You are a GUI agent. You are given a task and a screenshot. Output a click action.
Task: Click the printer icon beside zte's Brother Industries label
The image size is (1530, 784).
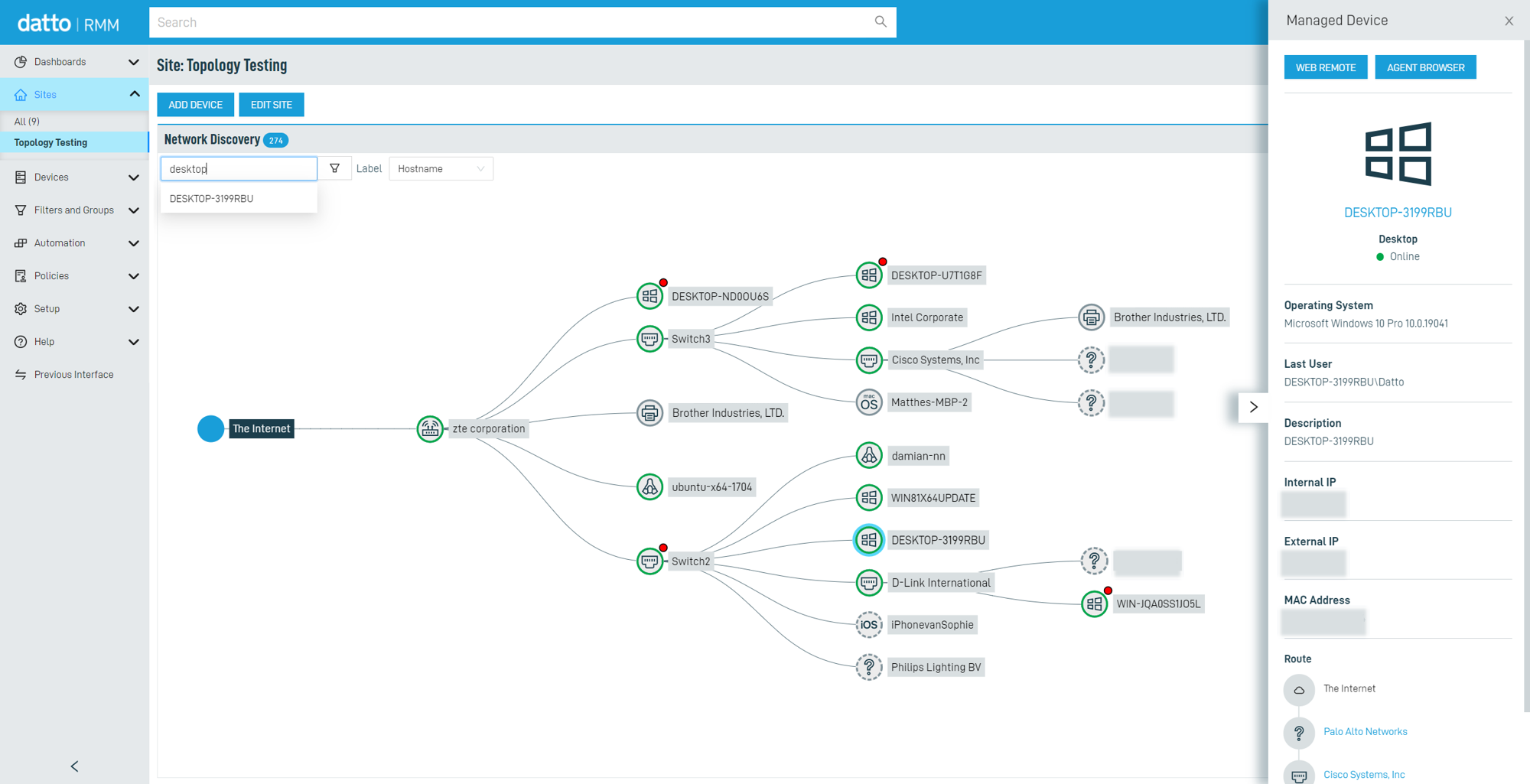[x=649, y=413]
